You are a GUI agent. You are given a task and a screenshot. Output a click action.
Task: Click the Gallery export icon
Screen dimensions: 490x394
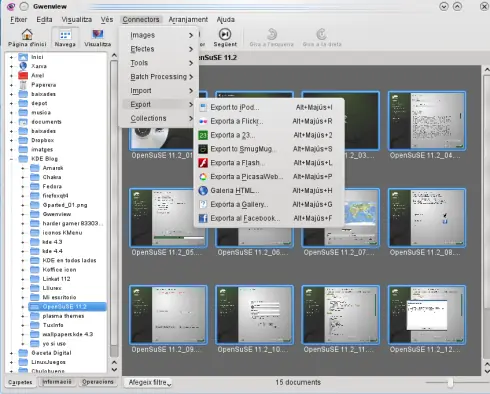pyautogui.click(x=203, y=204)
